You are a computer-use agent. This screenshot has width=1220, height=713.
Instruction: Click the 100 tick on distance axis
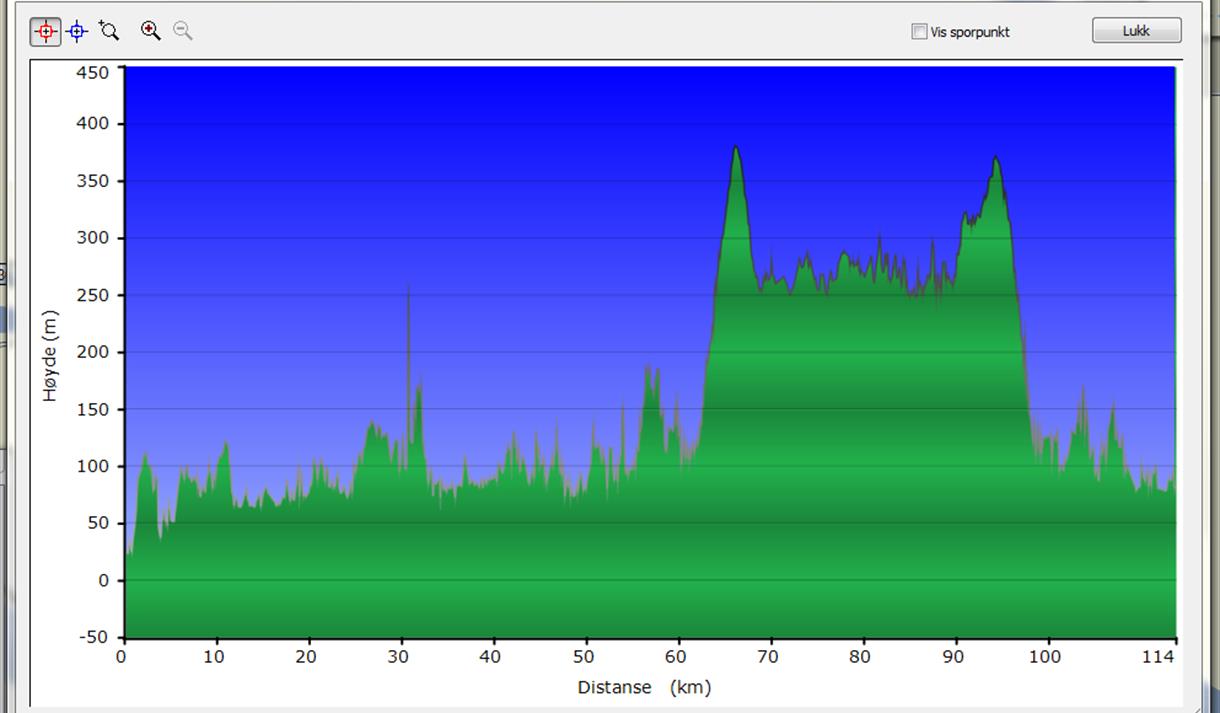[x=1045, y=657]
